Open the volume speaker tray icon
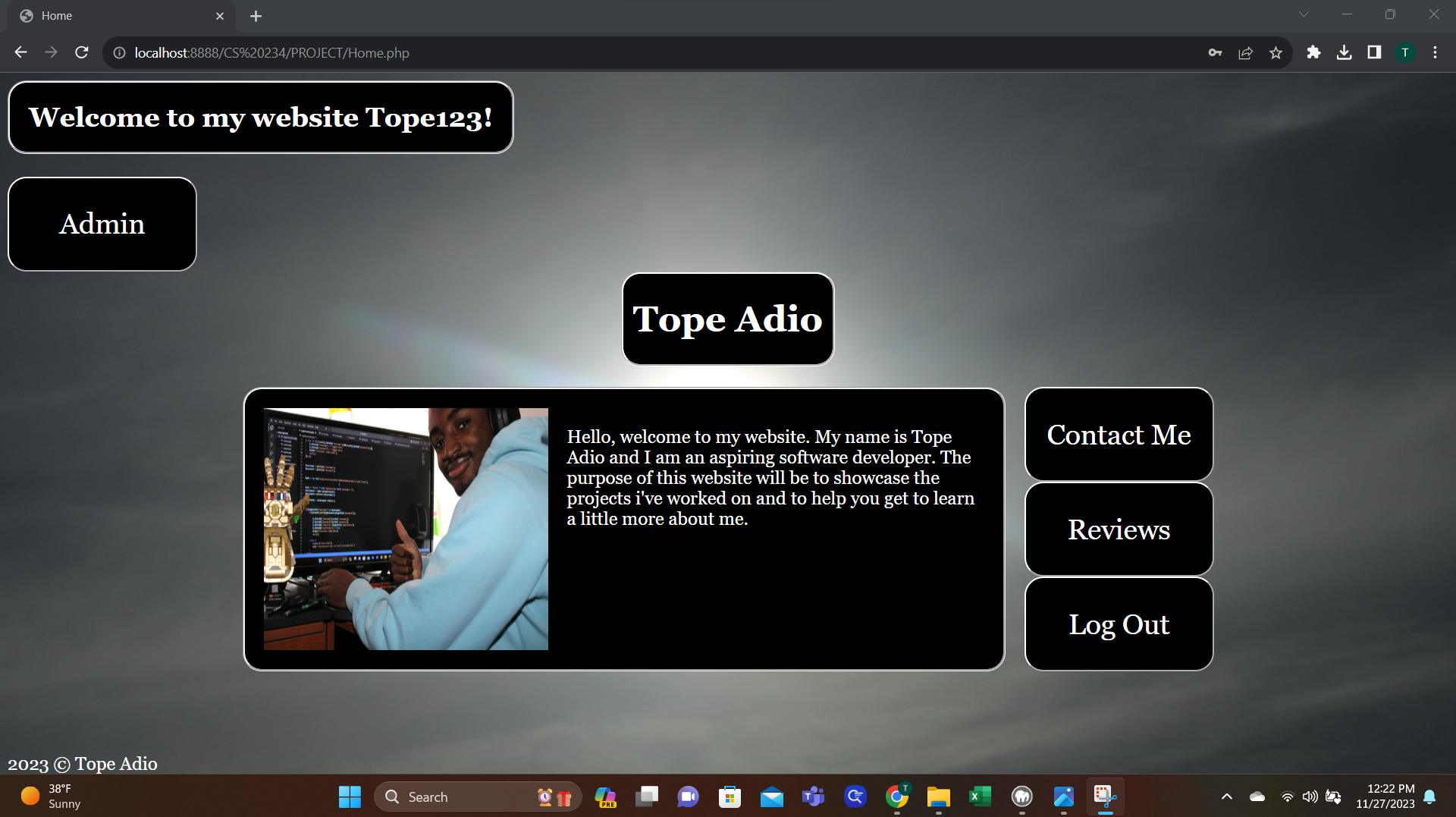1456x817 pixels. point(1310,797)
